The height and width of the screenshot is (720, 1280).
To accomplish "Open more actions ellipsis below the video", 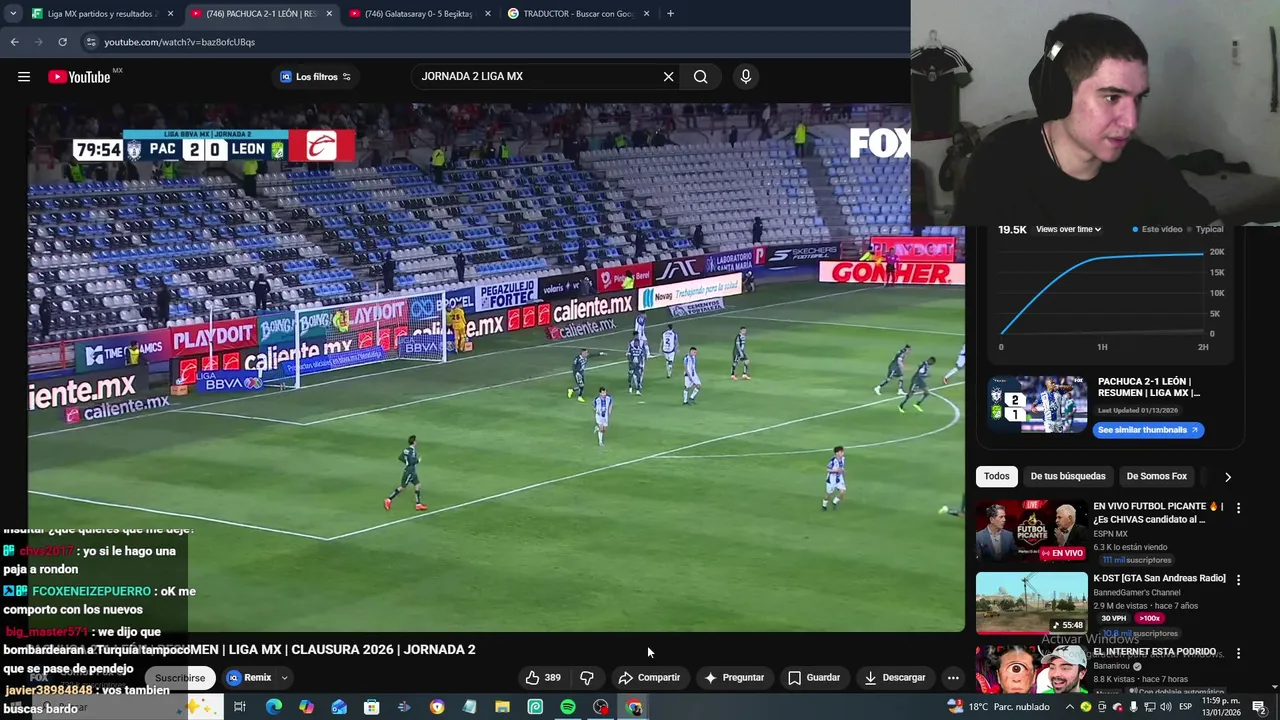I will (x=953, y=678).
